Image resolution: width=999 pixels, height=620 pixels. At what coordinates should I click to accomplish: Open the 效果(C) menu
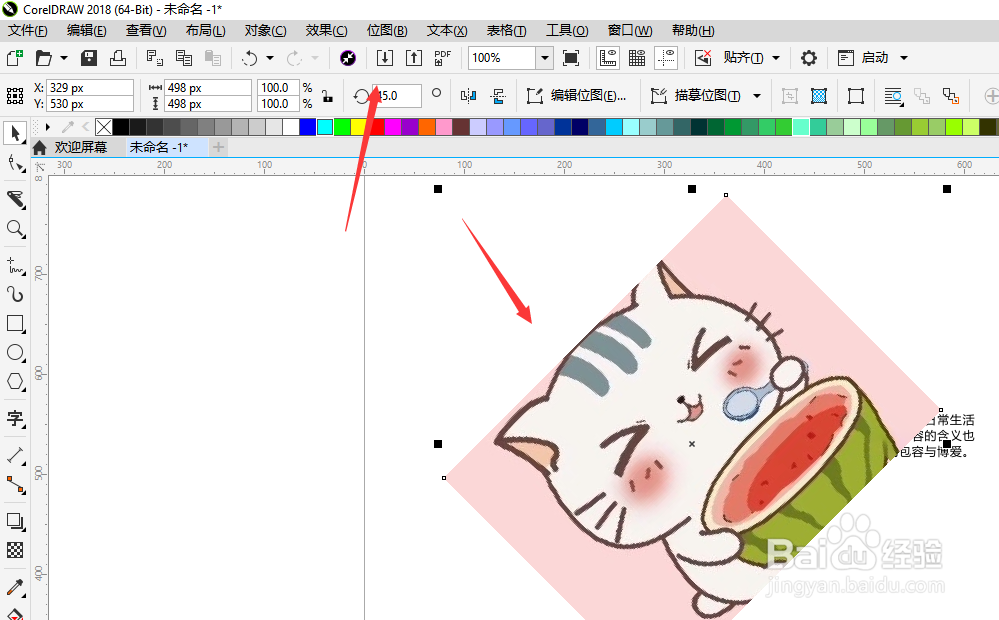coord(326,31)
